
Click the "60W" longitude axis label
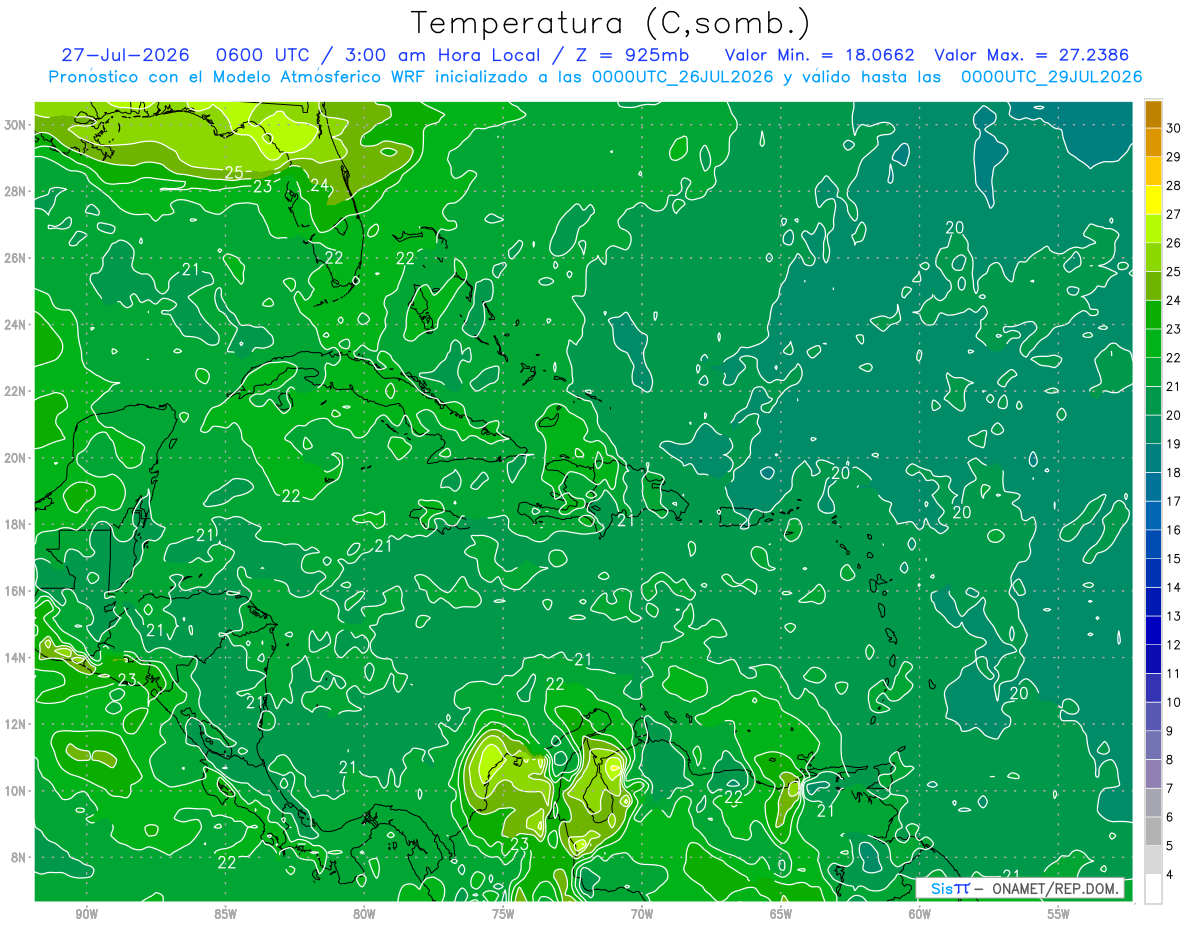point(920,914)
